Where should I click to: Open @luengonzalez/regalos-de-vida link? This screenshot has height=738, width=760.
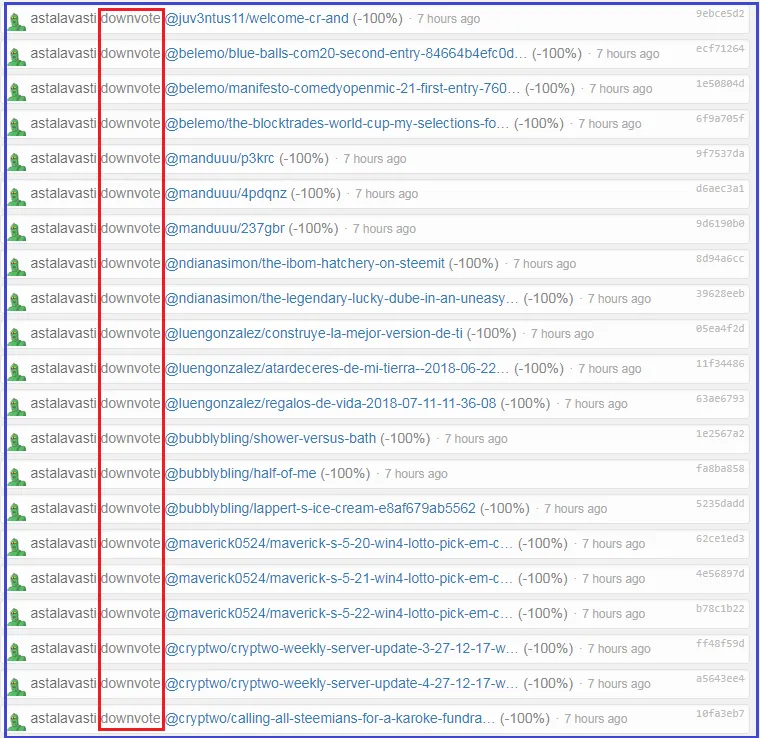click(331, 403)
